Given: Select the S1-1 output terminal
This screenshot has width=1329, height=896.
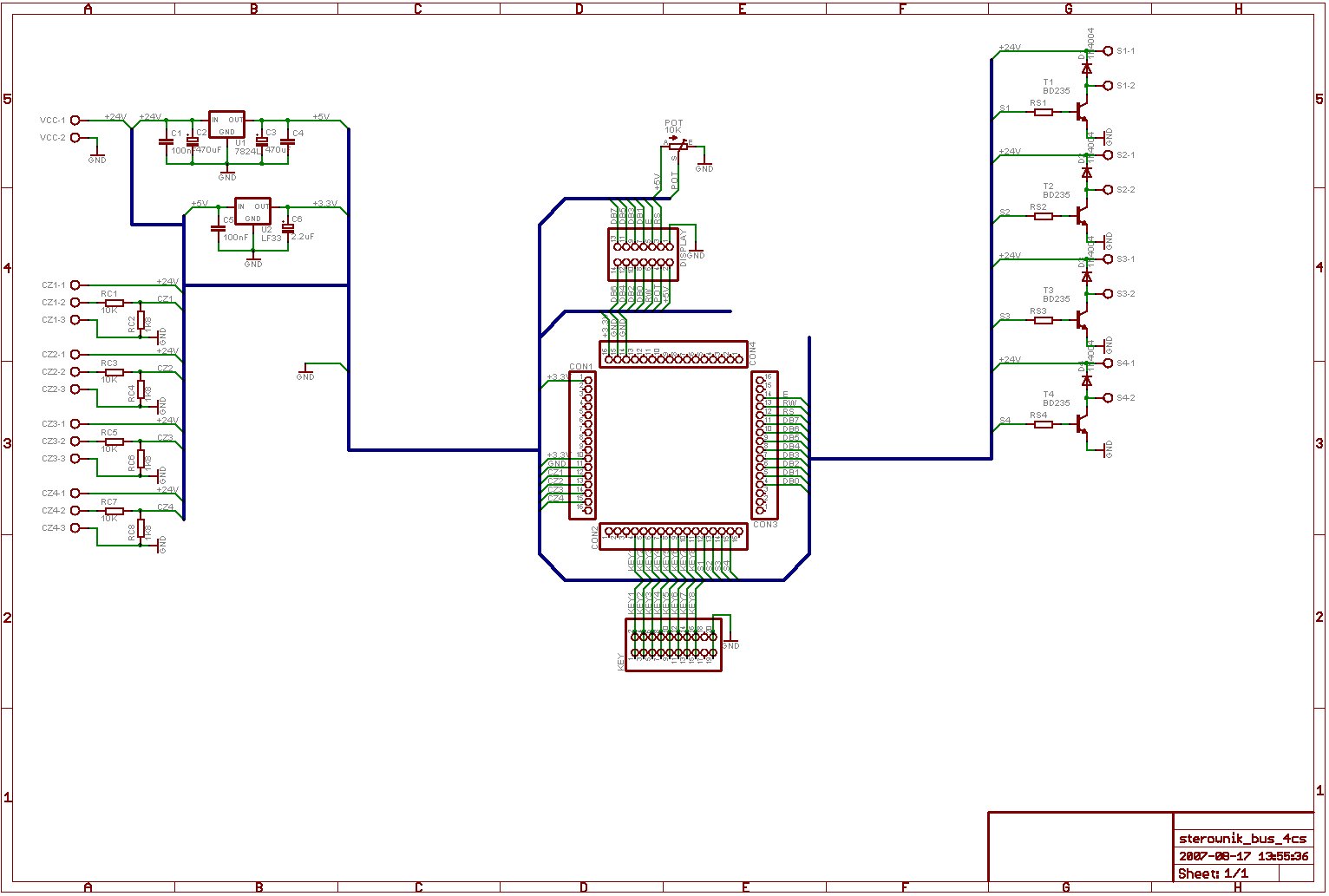Looking at the screenshot, I should click(x=1107, y=51).
